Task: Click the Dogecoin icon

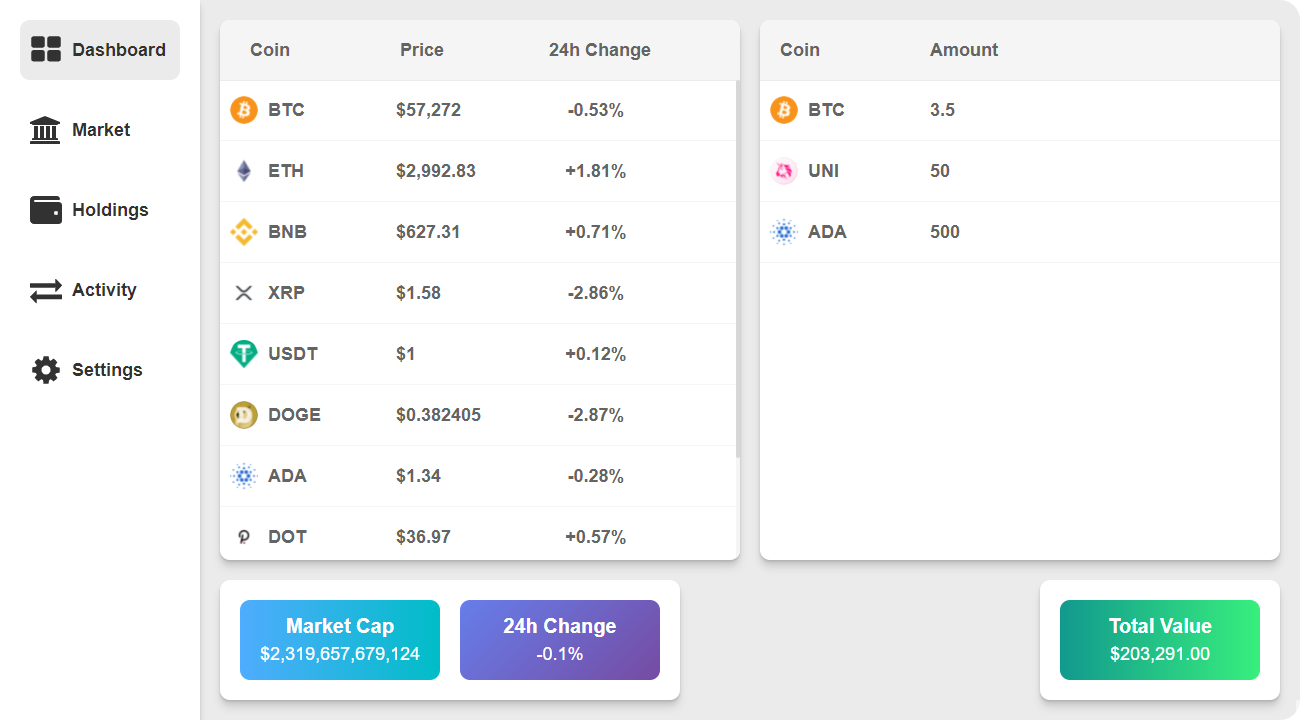Action: tap(244, 415)
